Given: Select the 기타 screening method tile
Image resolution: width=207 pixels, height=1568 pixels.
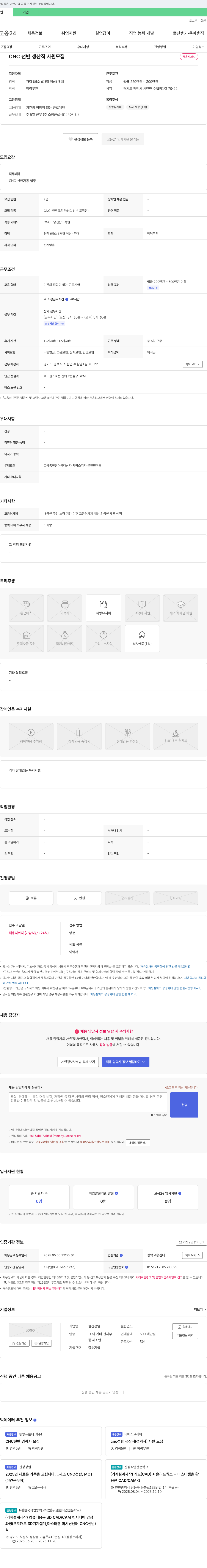Looking at the screenshot, I should tap(176, 898).
